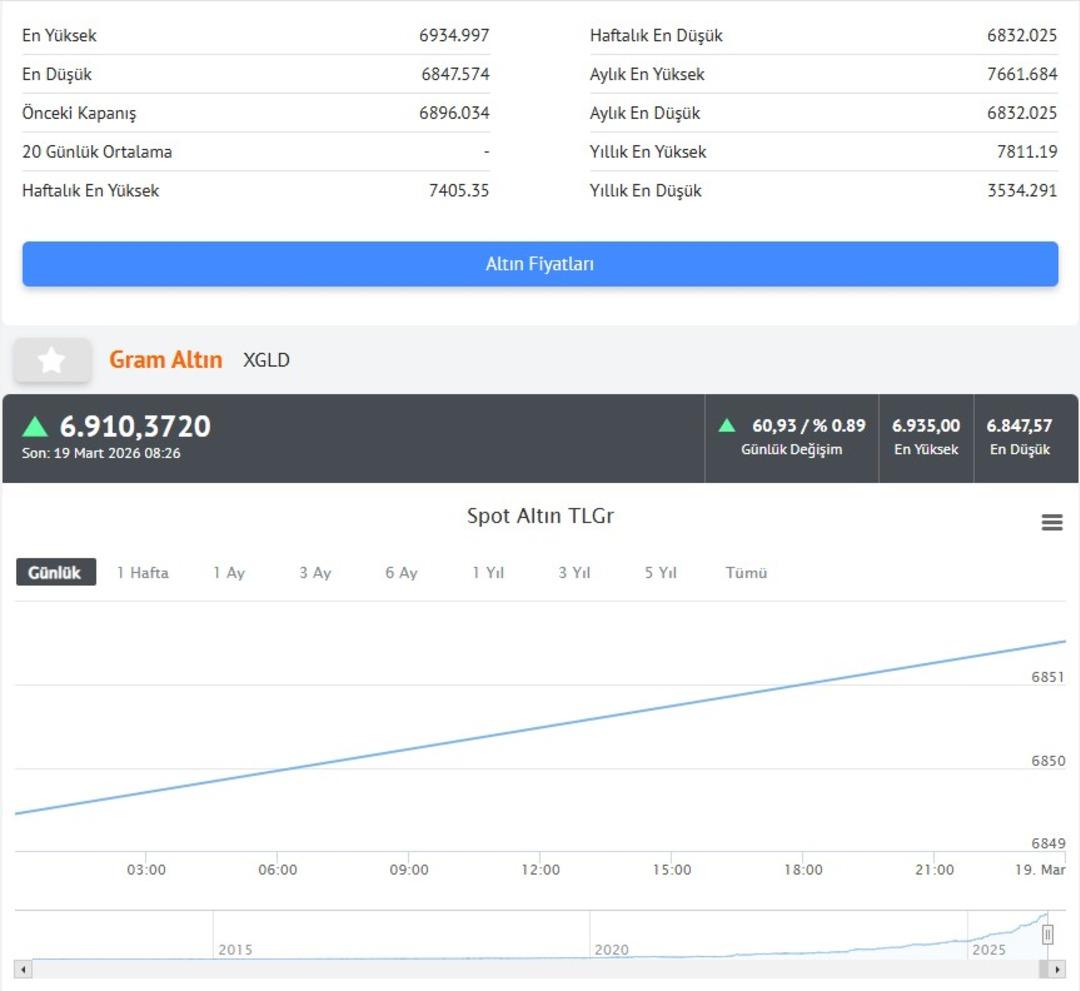Open the chart hamburger context menu
The width and height of the screenshot is (1080, 991).
pyautogui.click(x=1052, y=522)
